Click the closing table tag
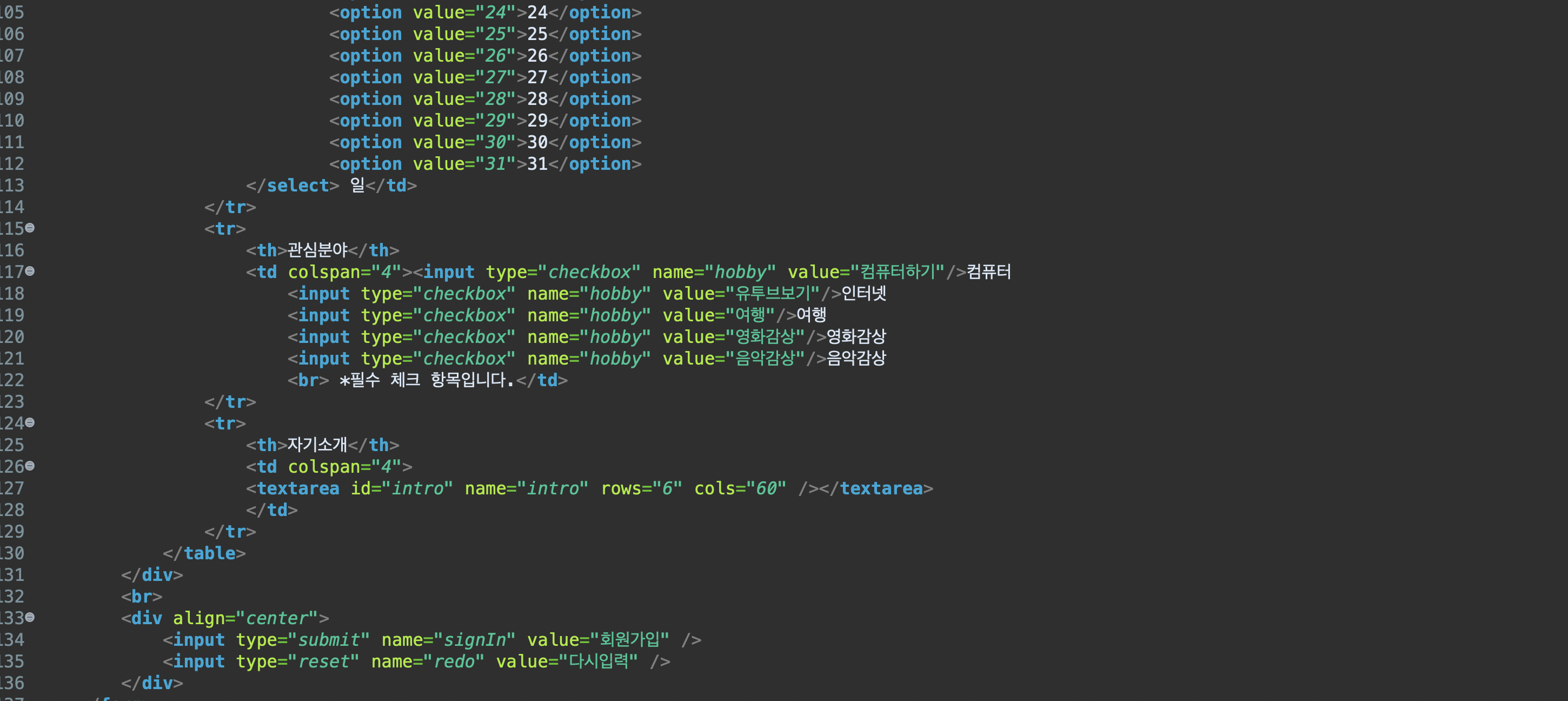 pyautogui.click(x=204, y=553)
